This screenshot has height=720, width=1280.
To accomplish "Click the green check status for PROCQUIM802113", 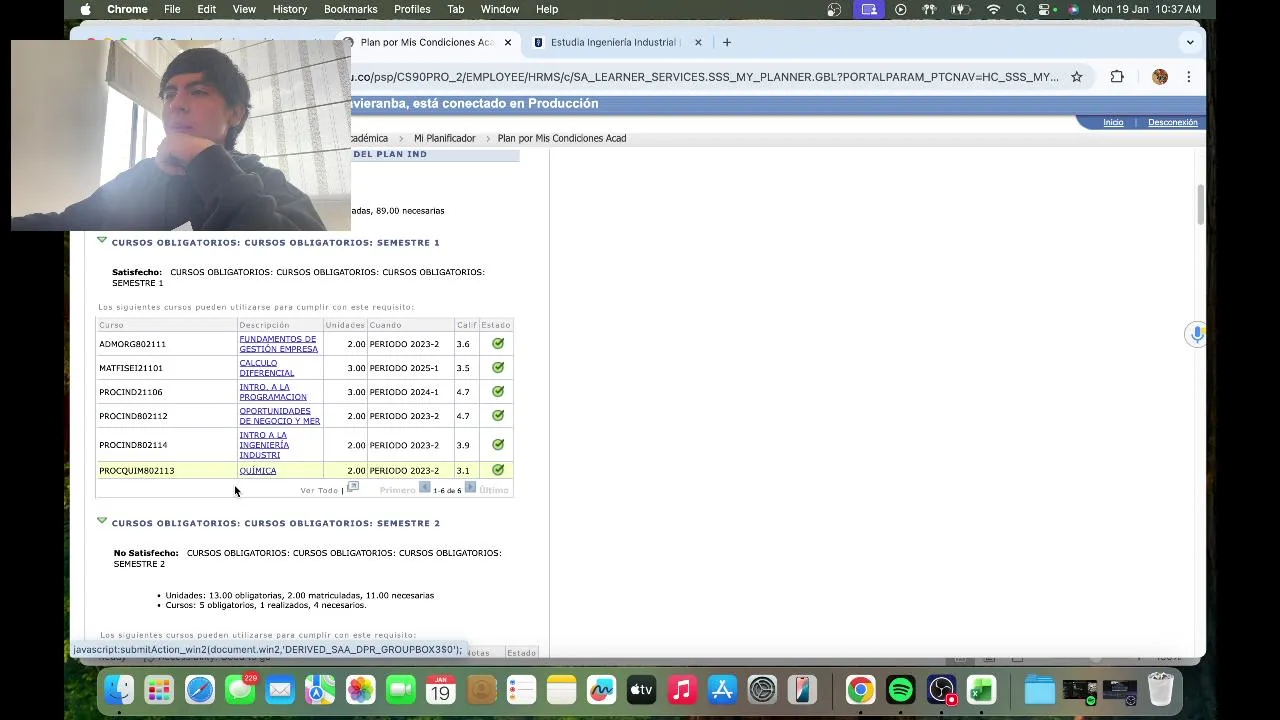I will [x=498, y=470].
